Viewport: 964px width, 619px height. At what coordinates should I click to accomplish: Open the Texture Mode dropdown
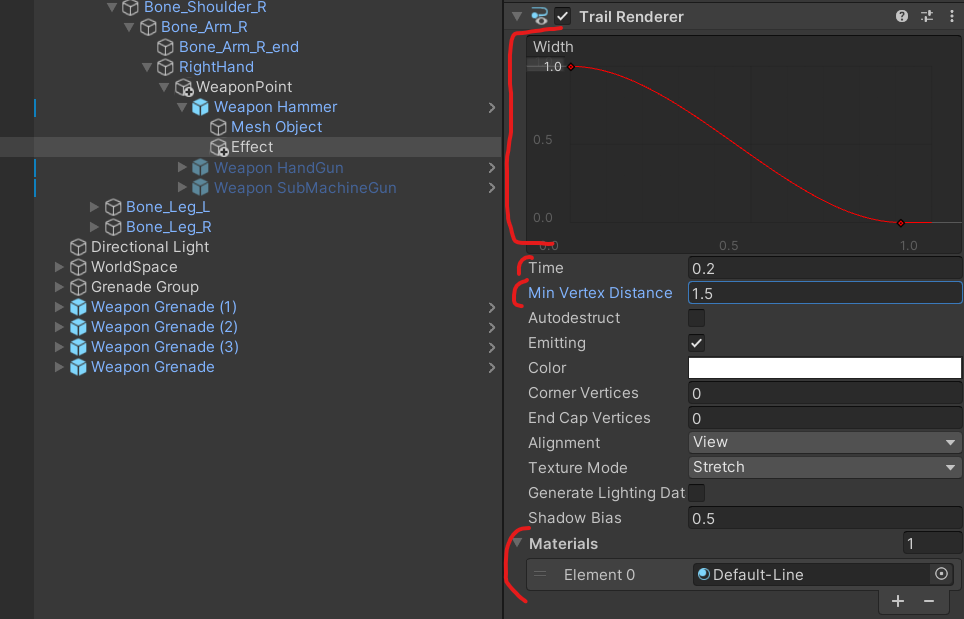coord(824,467)
